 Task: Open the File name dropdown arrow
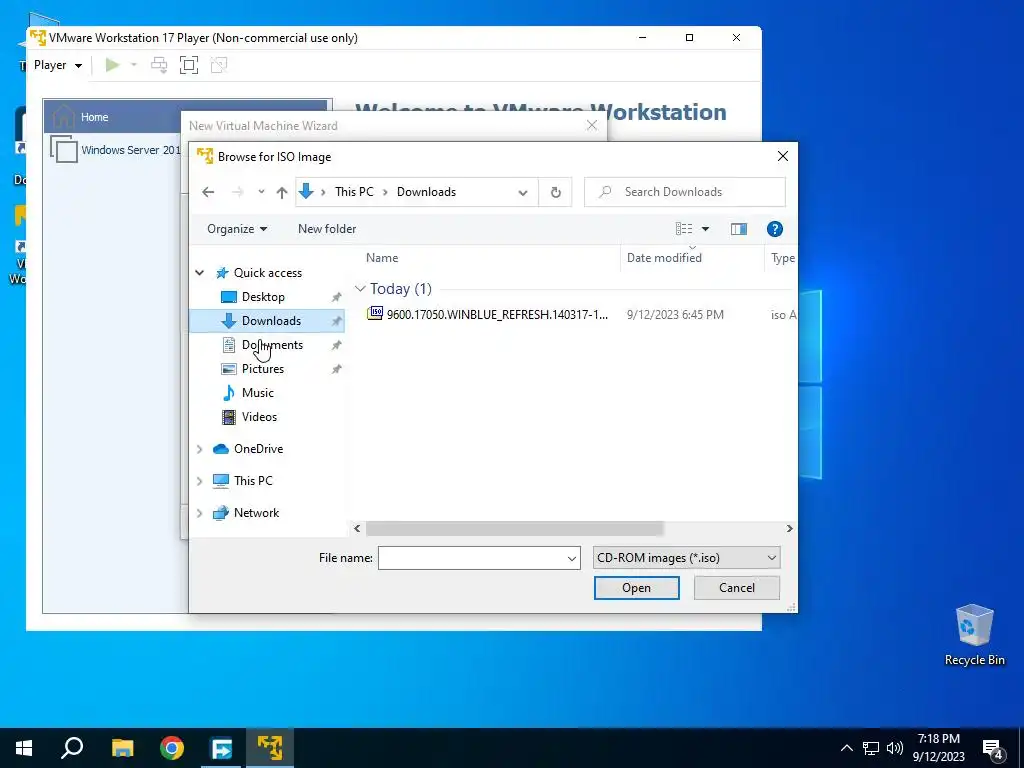[571, 558]
